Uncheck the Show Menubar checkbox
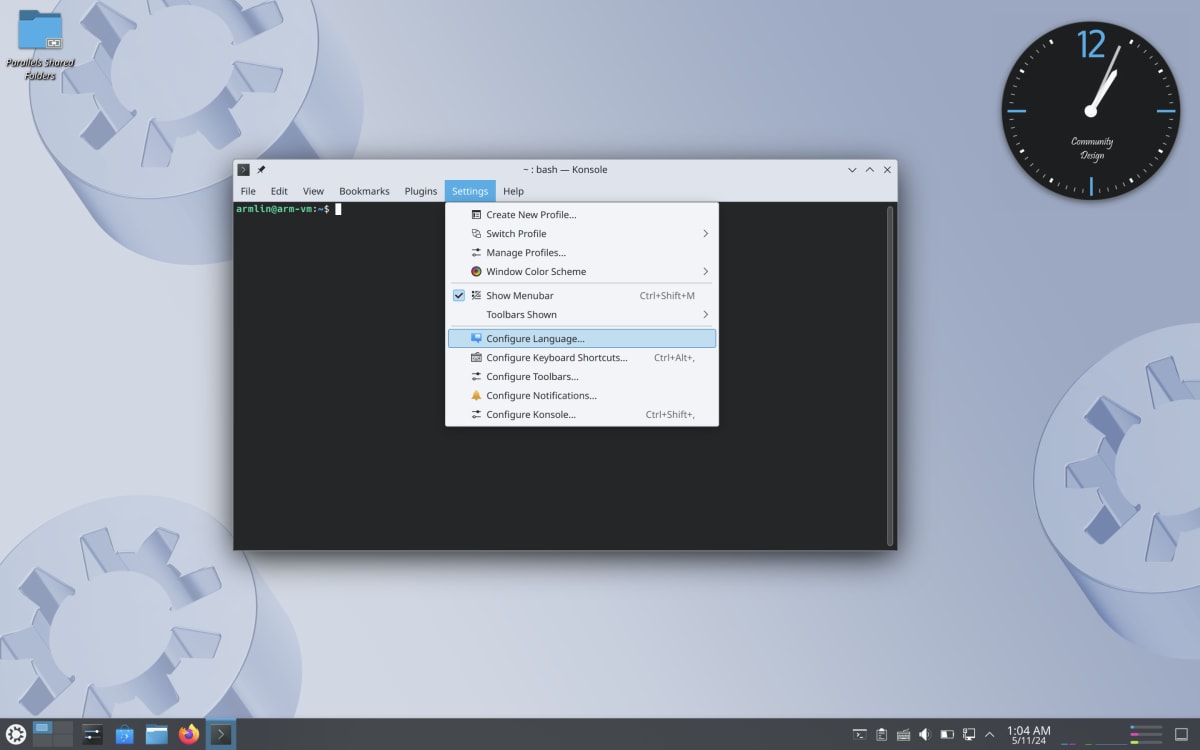The height and width of the screenshot is (750, 1200). [459, 296]
